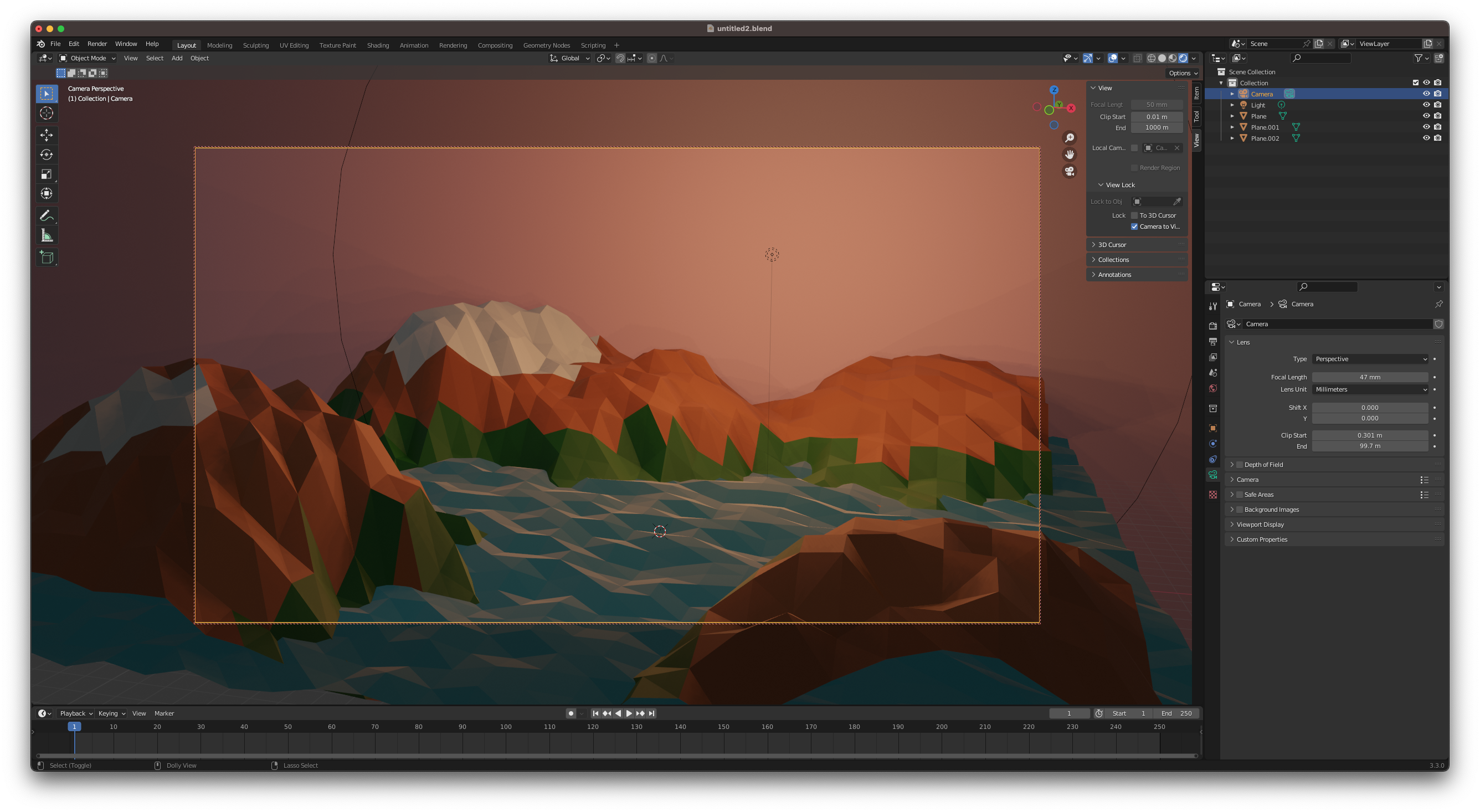Click the zoom view magnifier icon
1480x812 pixels.
(x=1069, y=138)
